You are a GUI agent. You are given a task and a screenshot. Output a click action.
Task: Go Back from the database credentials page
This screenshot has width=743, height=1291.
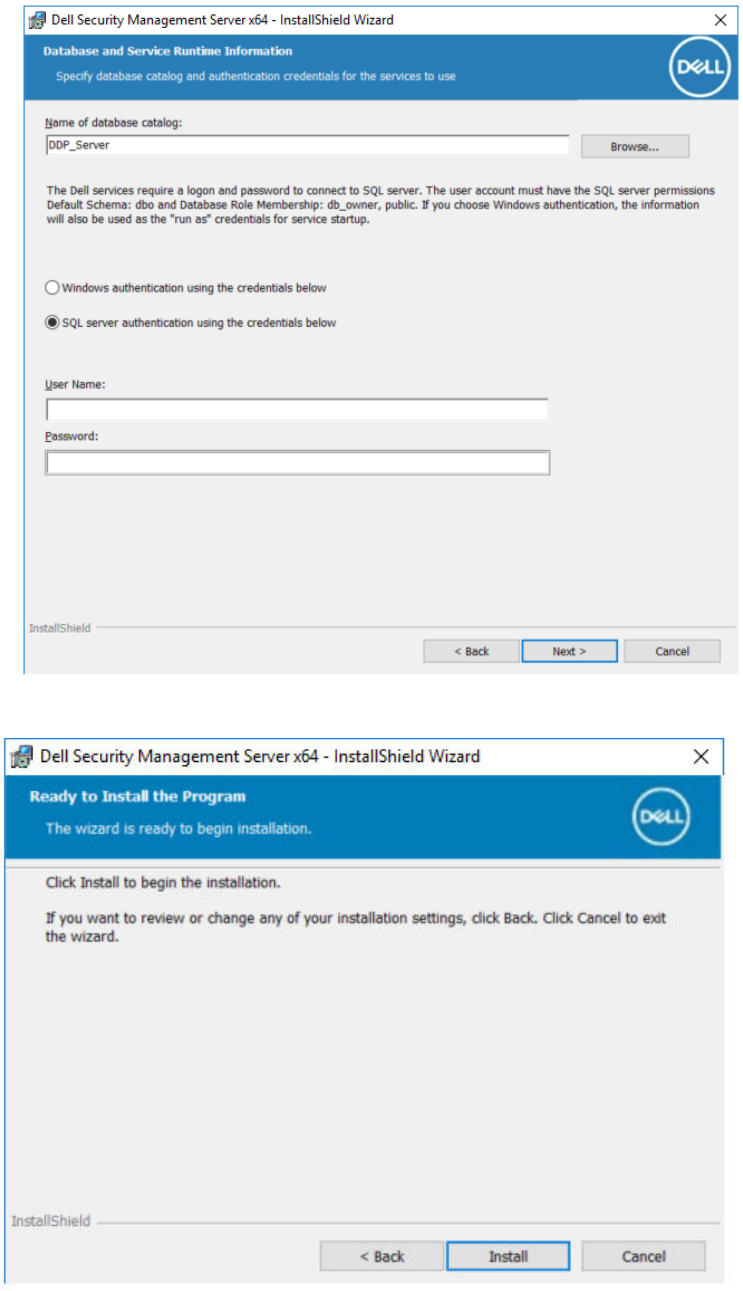coord(471,651)
